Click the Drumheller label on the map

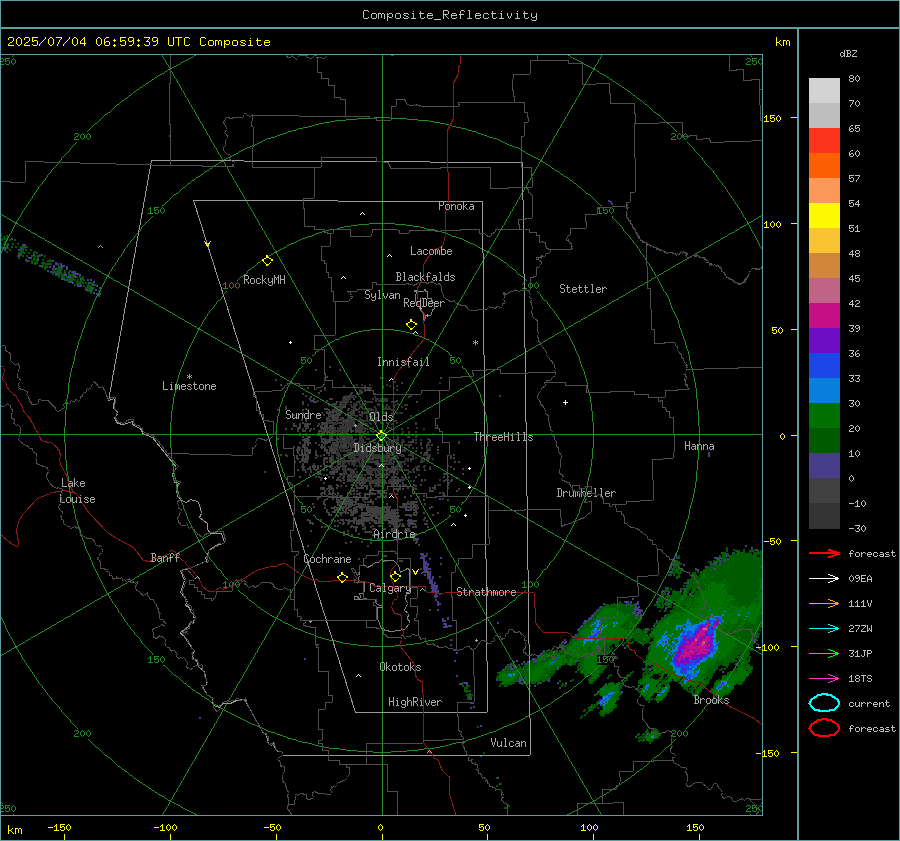(586, 493)
